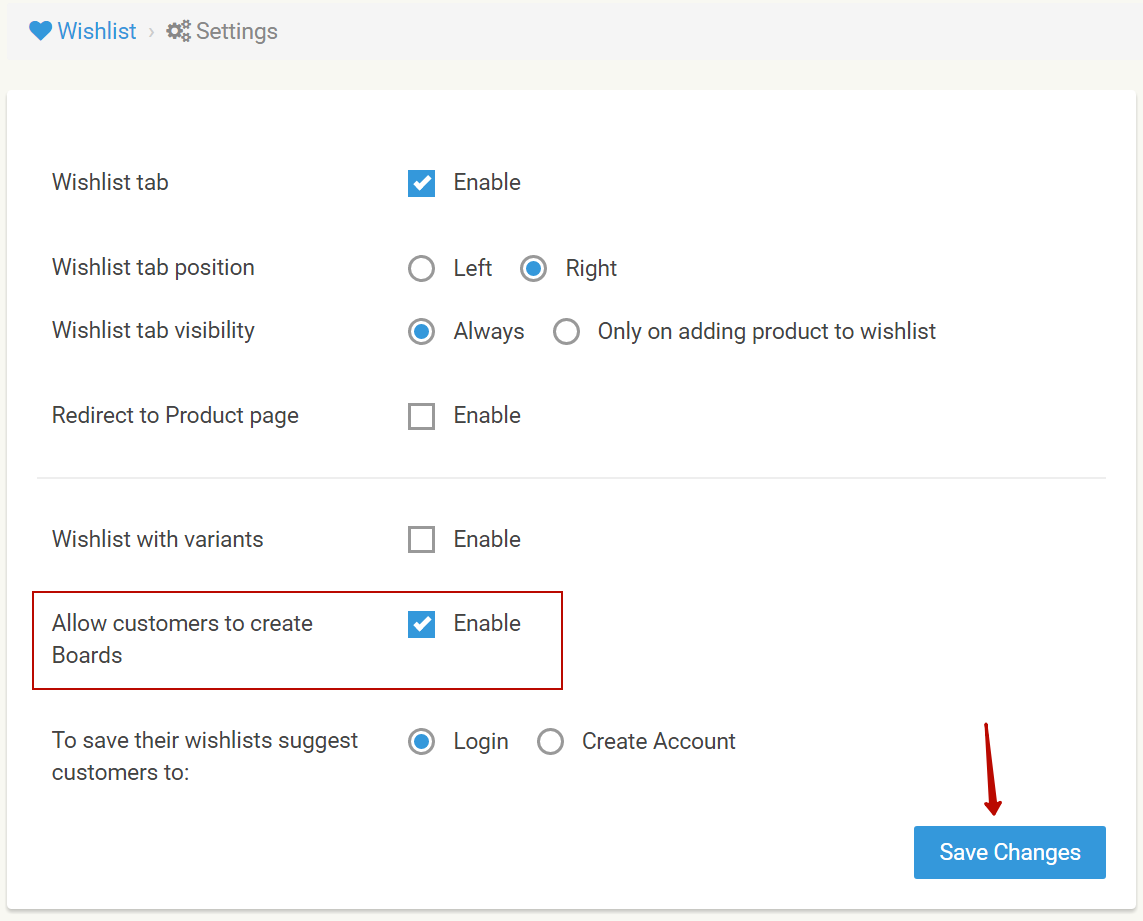Select Login radio for saving wishlists
This screenshot has height=921, width=1143.
tap(421, 742)
